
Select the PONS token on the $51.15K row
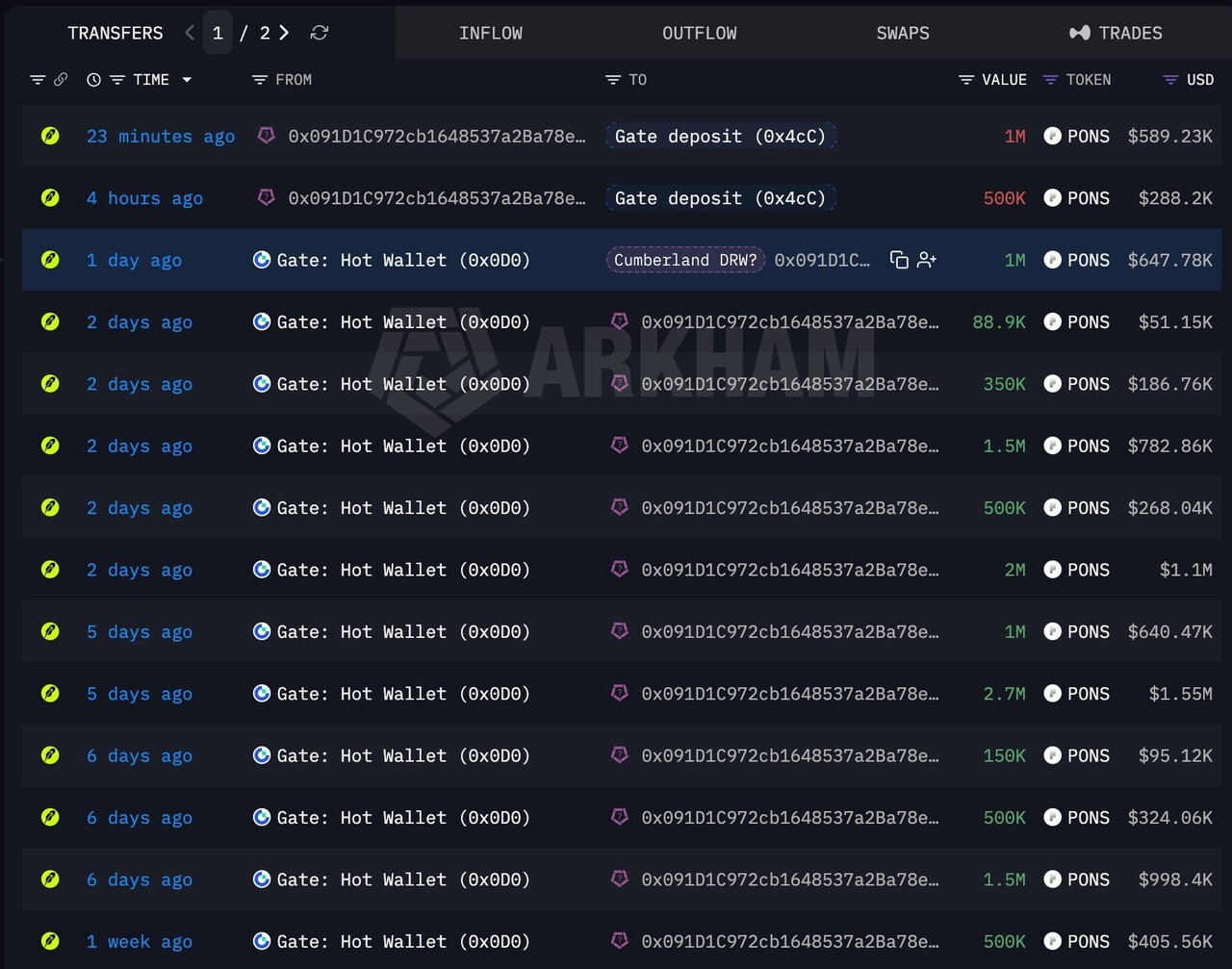(x=1089, y=322)
